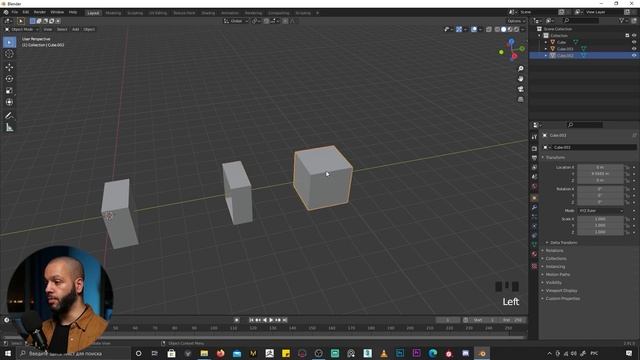Toggle Collection exclude-from-view-layer checkbox

pos(627,36)
